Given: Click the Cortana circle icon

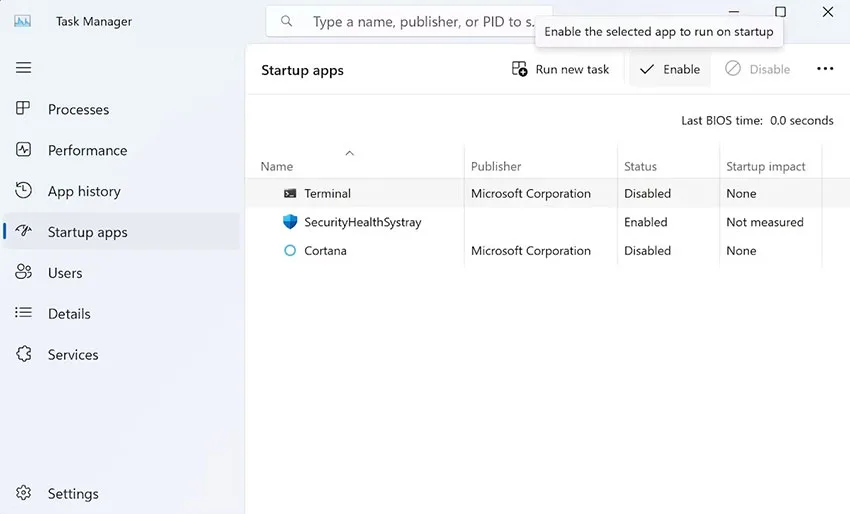Looking at the screenshot, I should [290, 250].
